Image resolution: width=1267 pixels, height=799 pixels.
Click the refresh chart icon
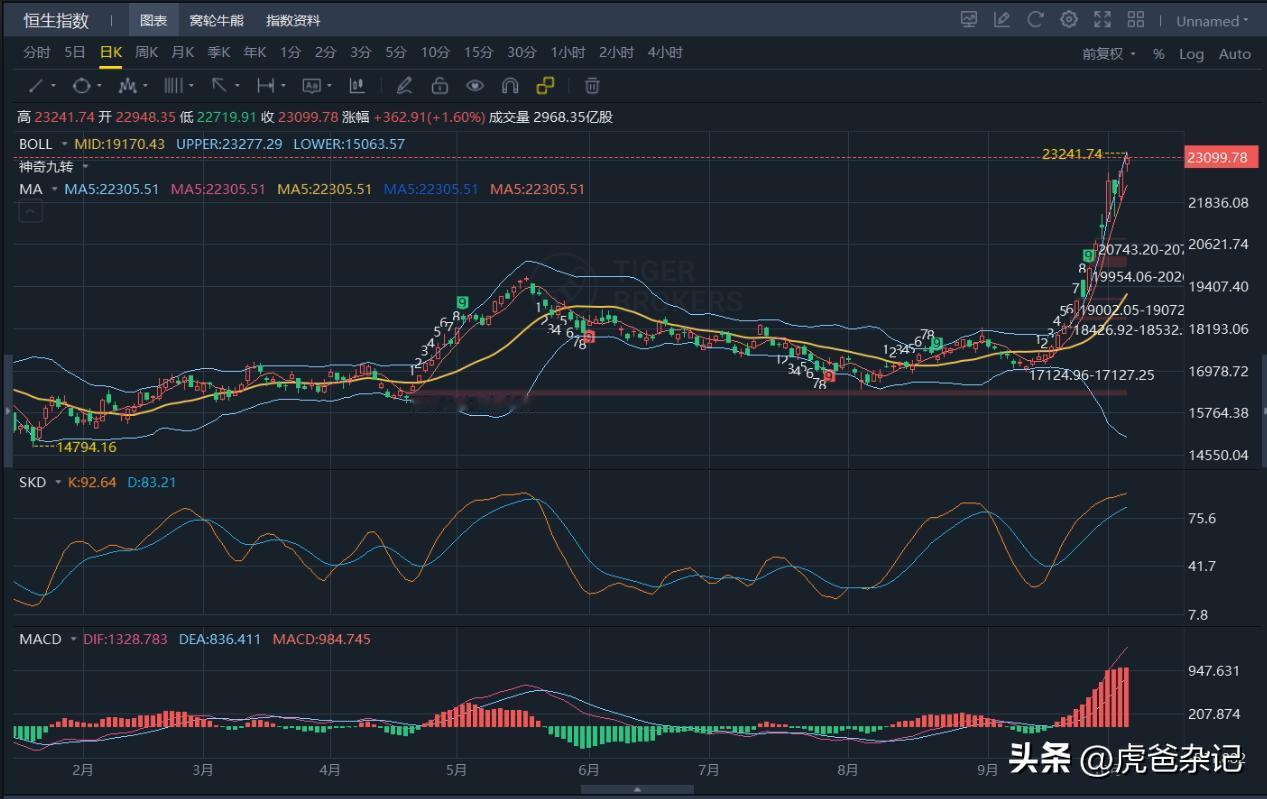(x=1035, y=19)
